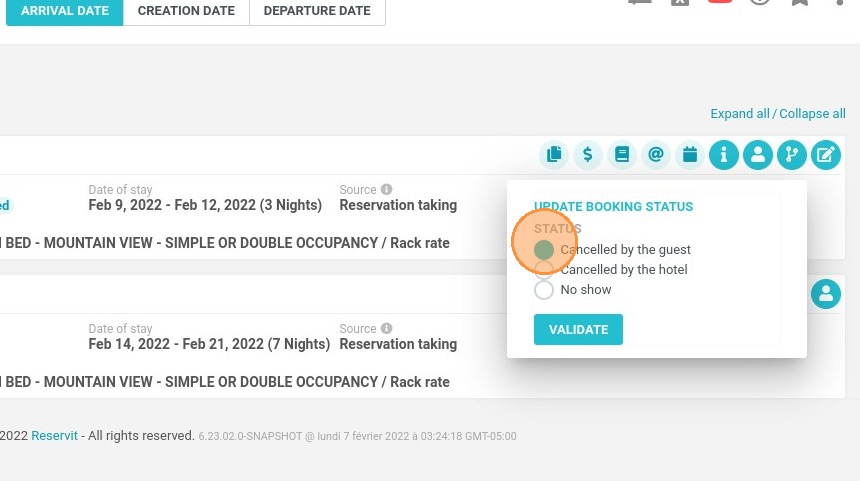The width and height of the screenshot is (860, 481).
Task: Click 'Reservation taking' in Feb 14 booking
Action: pyautogui.click(x=398, y=344)
